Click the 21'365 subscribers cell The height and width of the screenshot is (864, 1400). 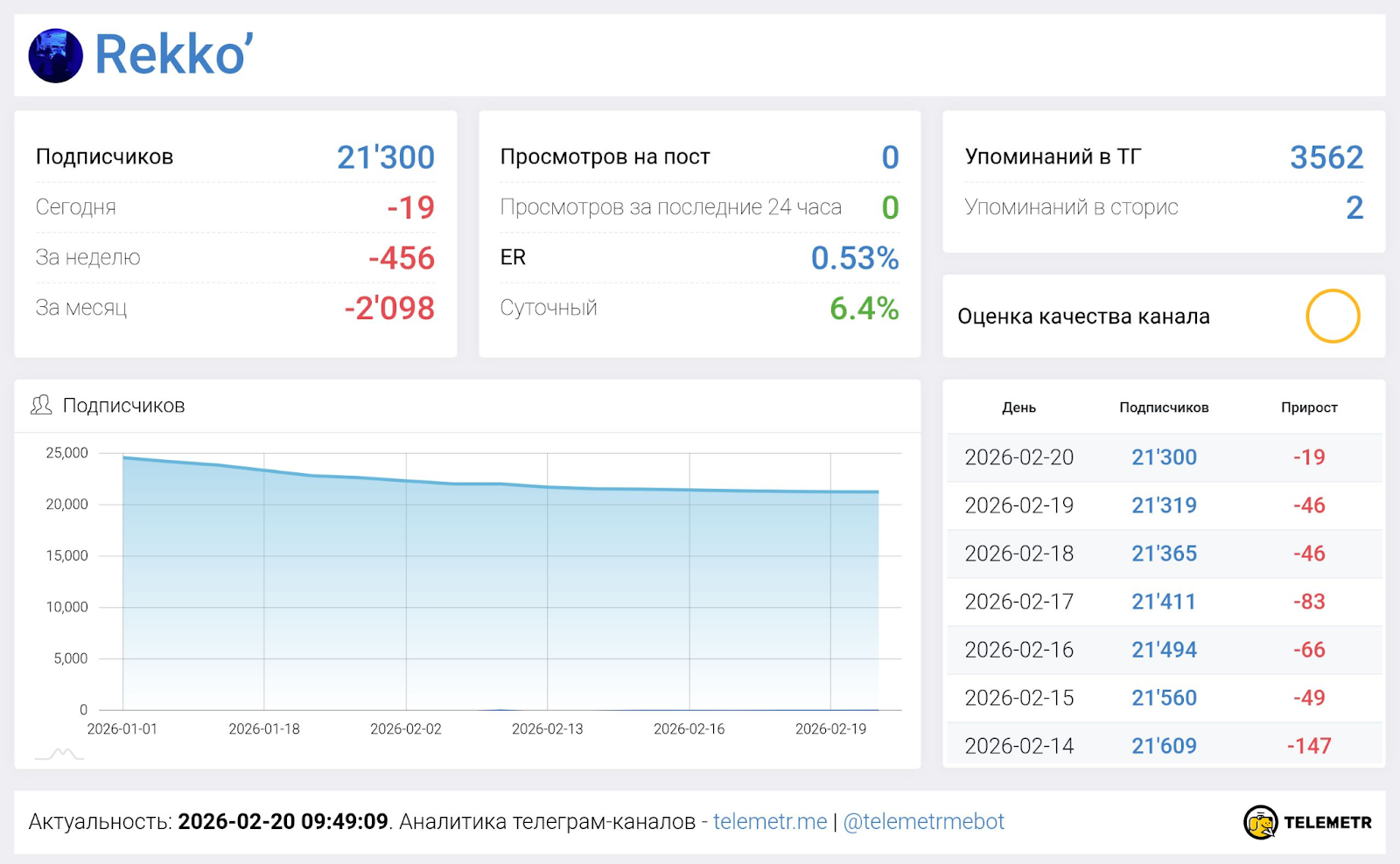pos(1164,554)
